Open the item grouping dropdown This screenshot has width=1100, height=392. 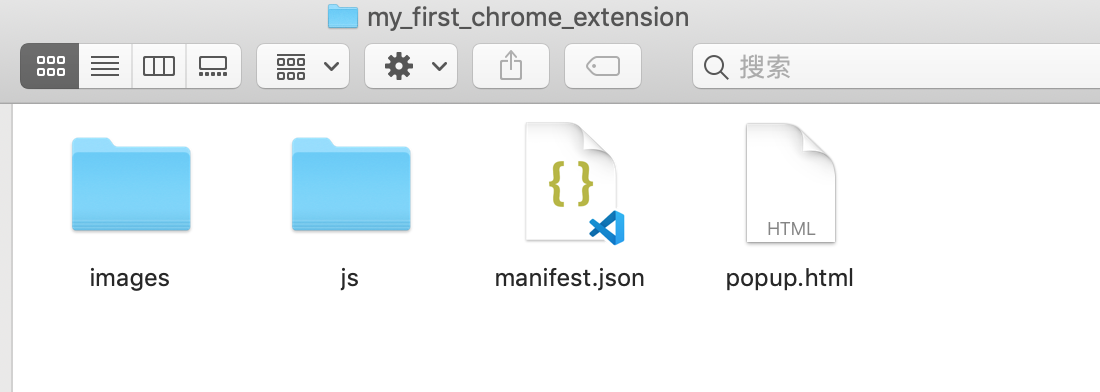pos(303,66)
